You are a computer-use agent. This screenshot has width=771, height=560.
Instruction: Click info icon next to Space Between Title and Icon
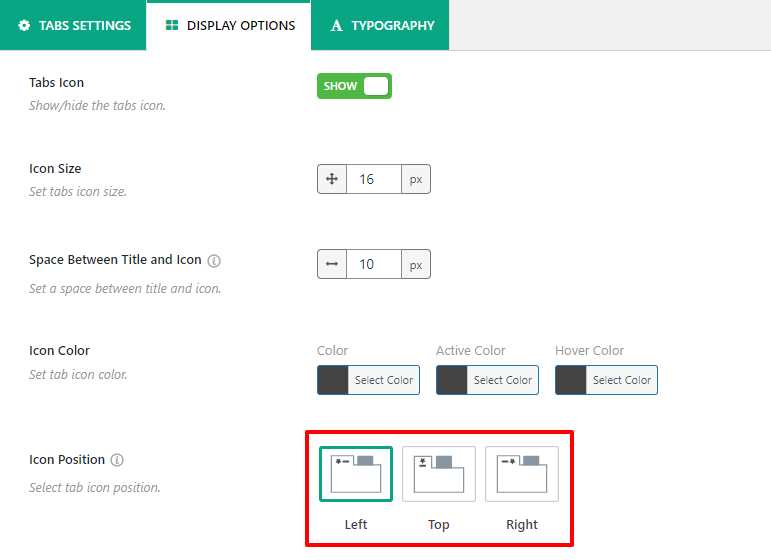point(214,260)
